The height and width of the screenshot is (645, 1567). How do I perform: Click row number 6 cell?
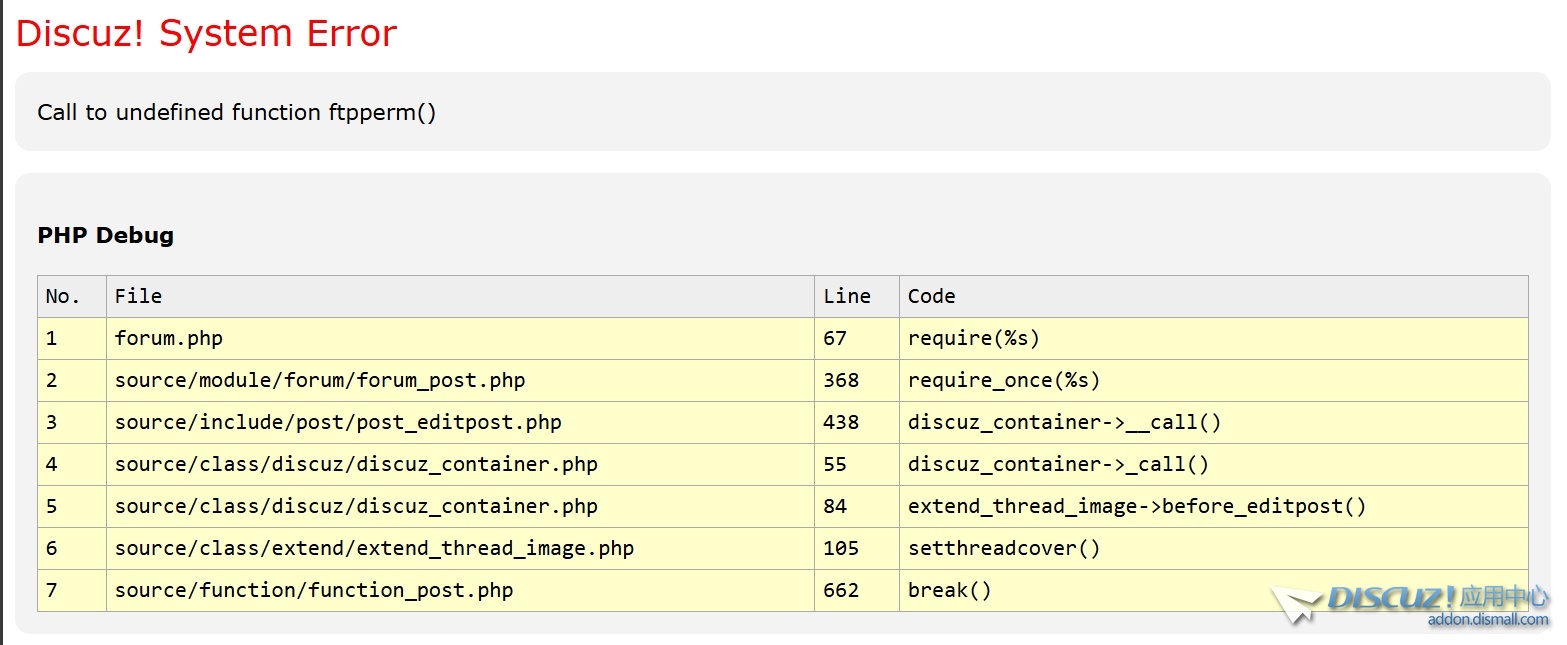pyautogui.click(x=72, y=549)
